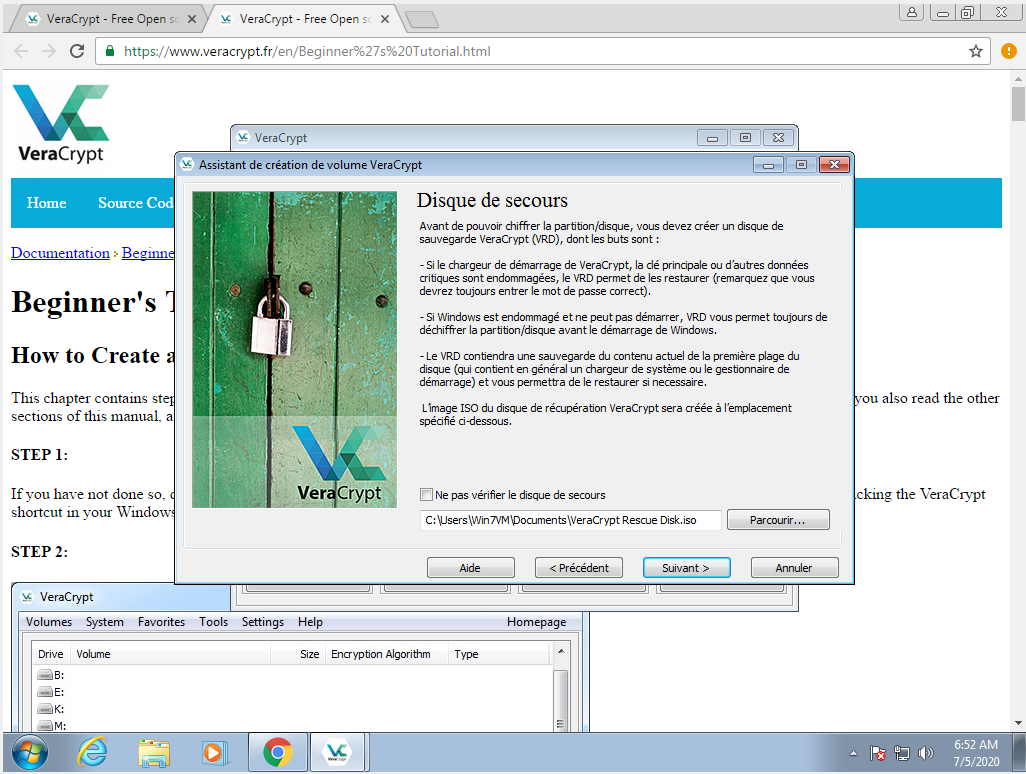Reload the page in Chrome
The height and width of the screenshot is (774, 1026).
point(77,51)
